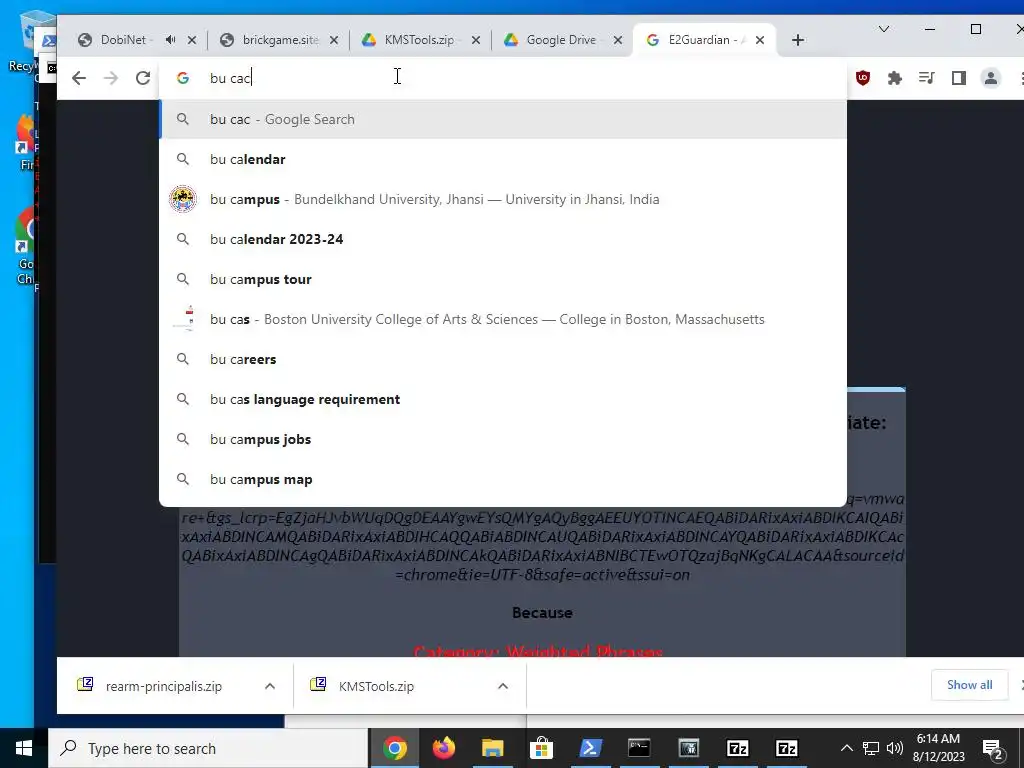Viewport: 1024px width, 768px height.
Task: Open the media control toolbar icon
Action: [x=926, y=78]
